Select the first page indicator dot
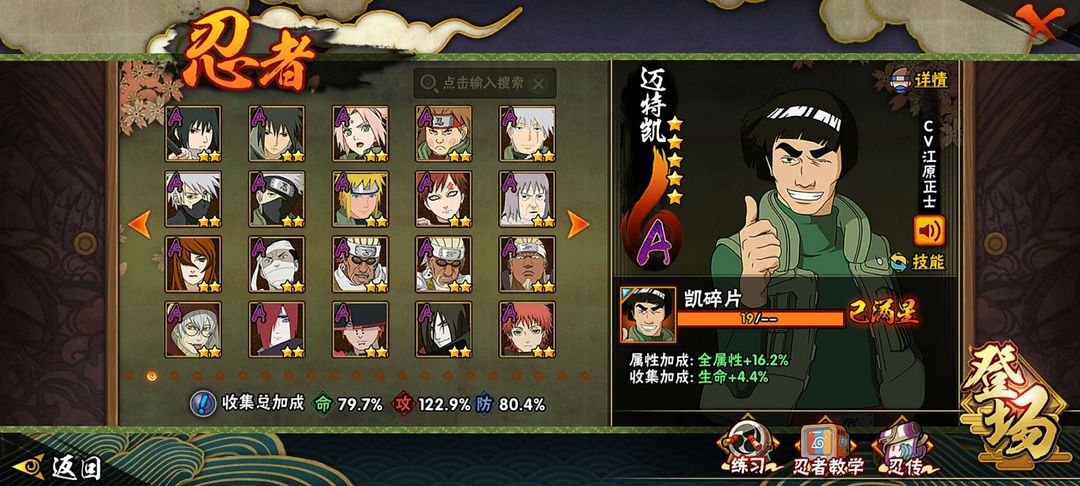The image size is (1080, 486). click(x=129, y=376)
